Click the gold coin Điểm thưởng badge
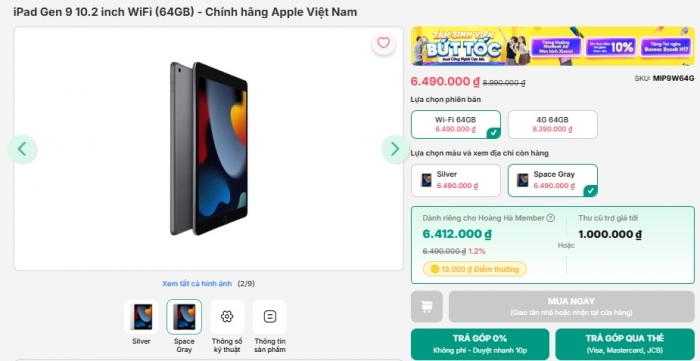Image resolution: width=700 pixels, height=361 pixels. [475, 269]
